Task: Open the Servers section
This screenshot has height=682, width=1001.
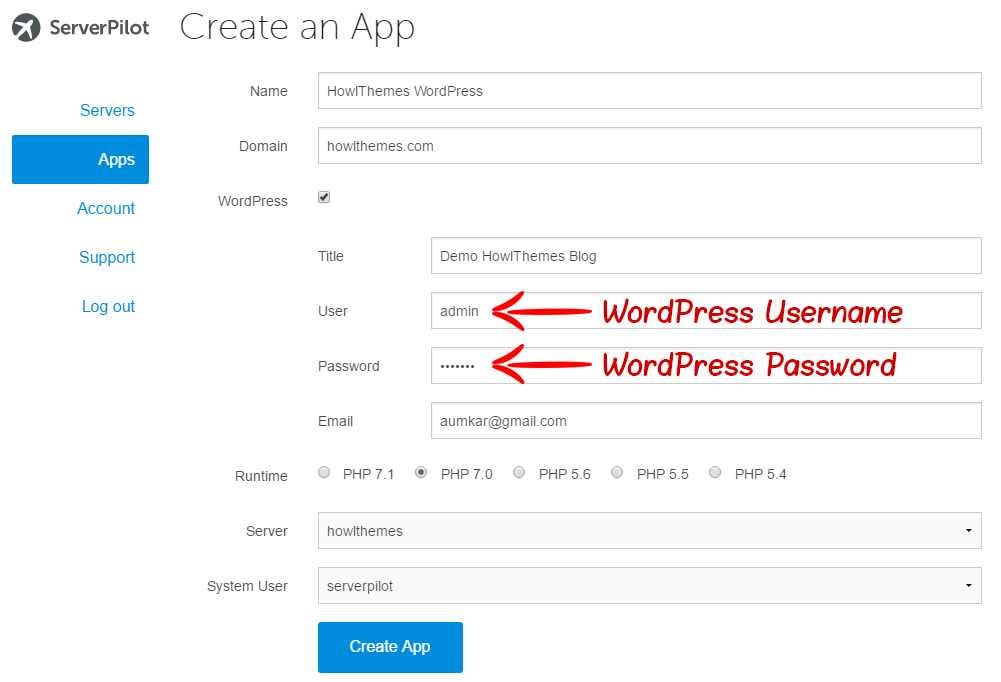Action: point(107,110)
